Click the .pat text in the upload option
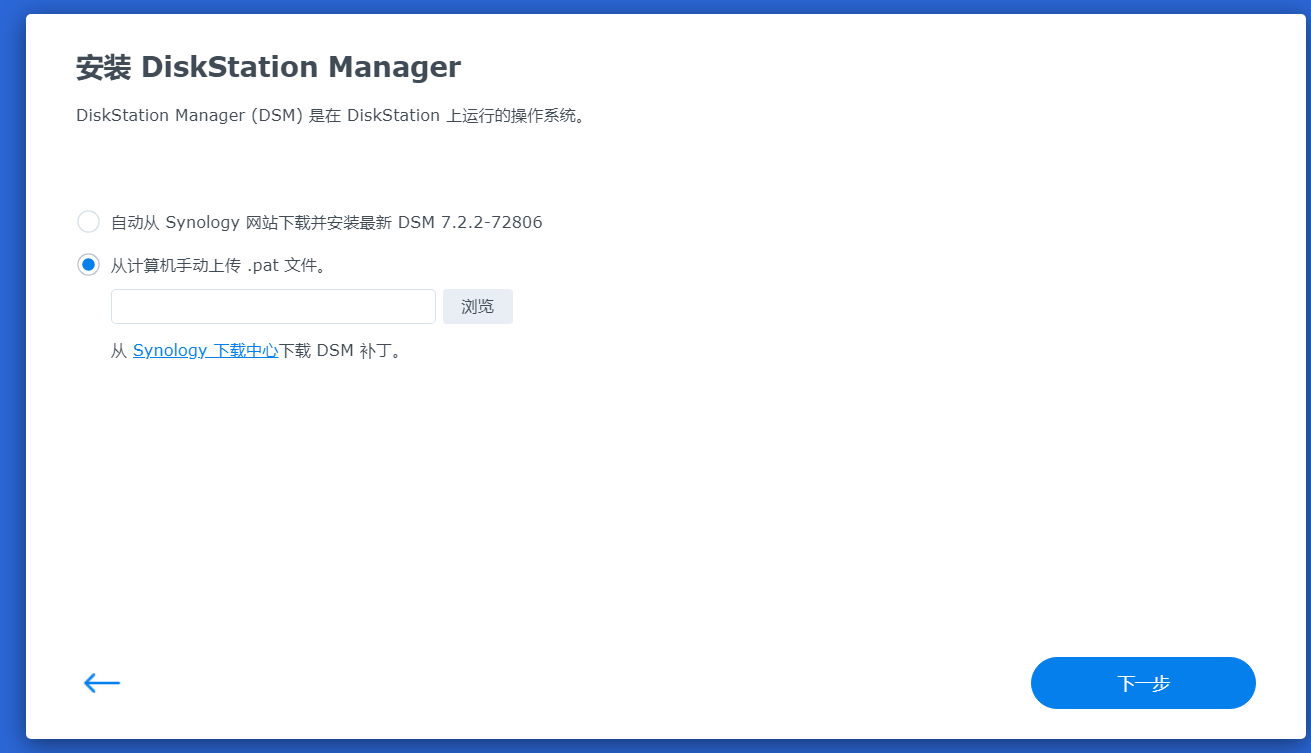Viewport: 1311px width, 753px height. 264,266
